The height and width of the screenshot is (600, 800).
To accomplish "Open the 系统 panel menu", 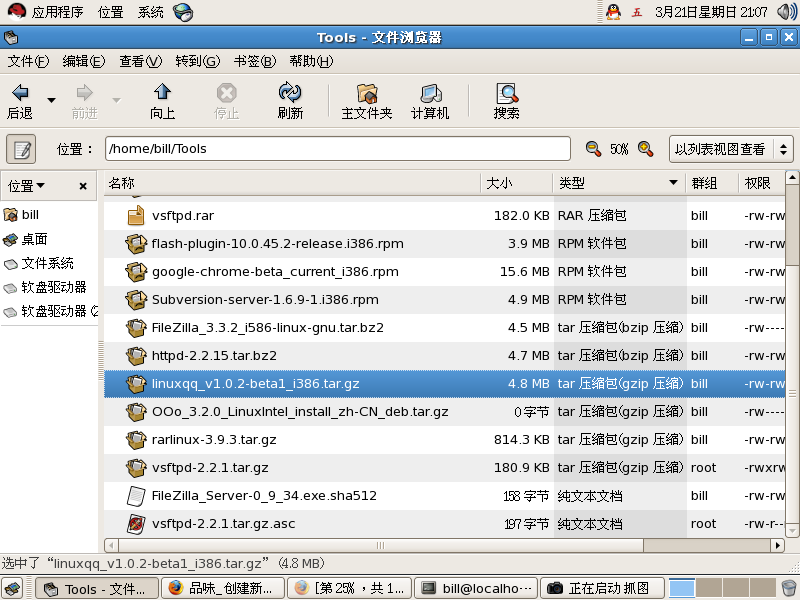I will click(151, 12).
